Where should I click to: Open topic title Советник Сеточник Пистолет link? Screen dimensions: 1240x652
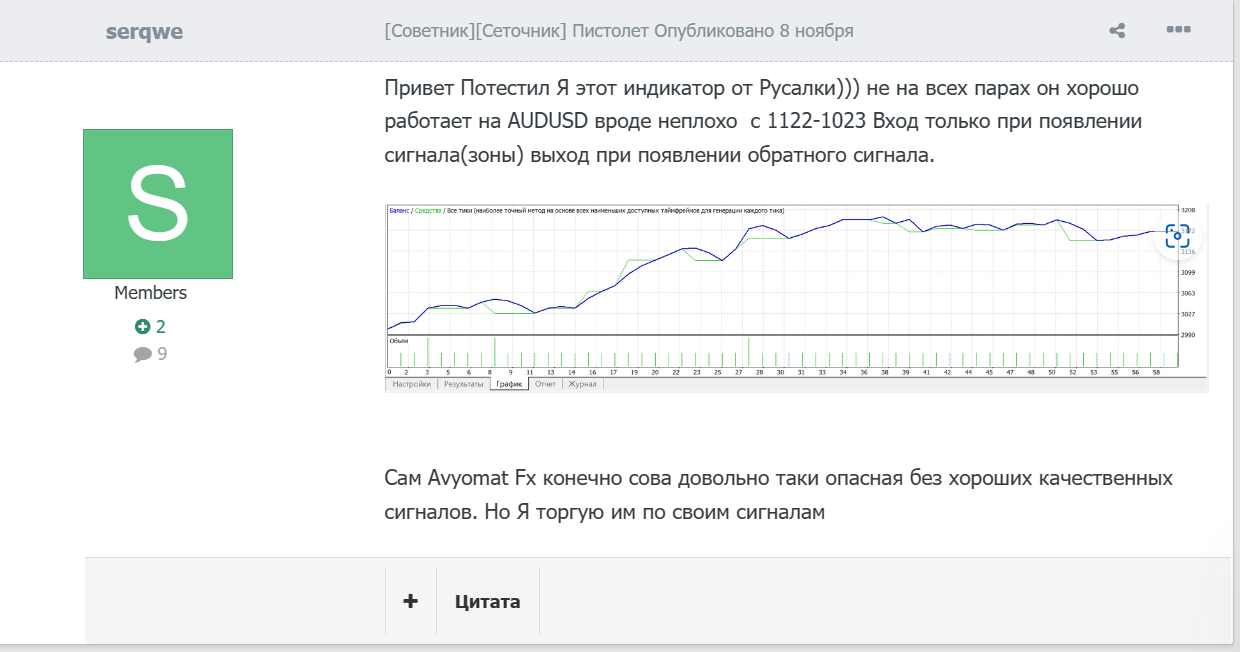pyautogui.click(x=517, y=31)
